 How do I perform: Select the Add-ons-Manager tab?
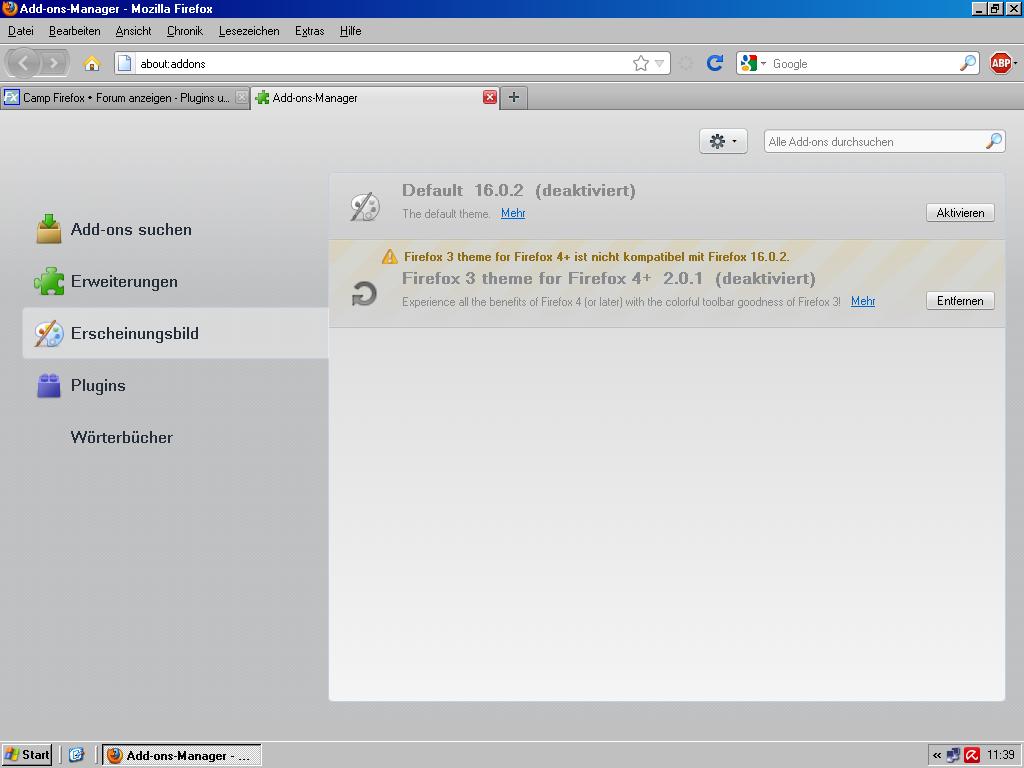[x=376, y=97]
